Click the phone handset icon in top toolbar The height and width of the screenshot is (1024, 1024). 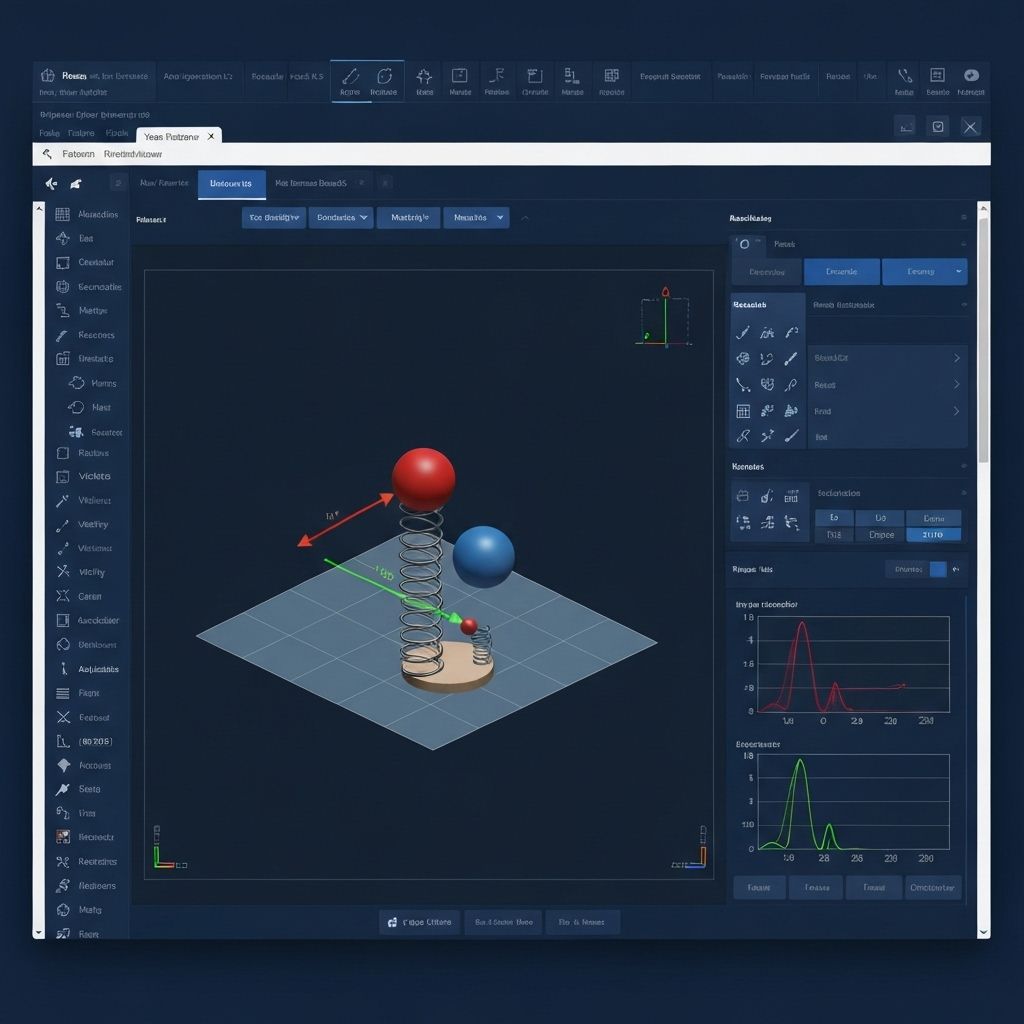pyautogui.click(x=904, y=76)
